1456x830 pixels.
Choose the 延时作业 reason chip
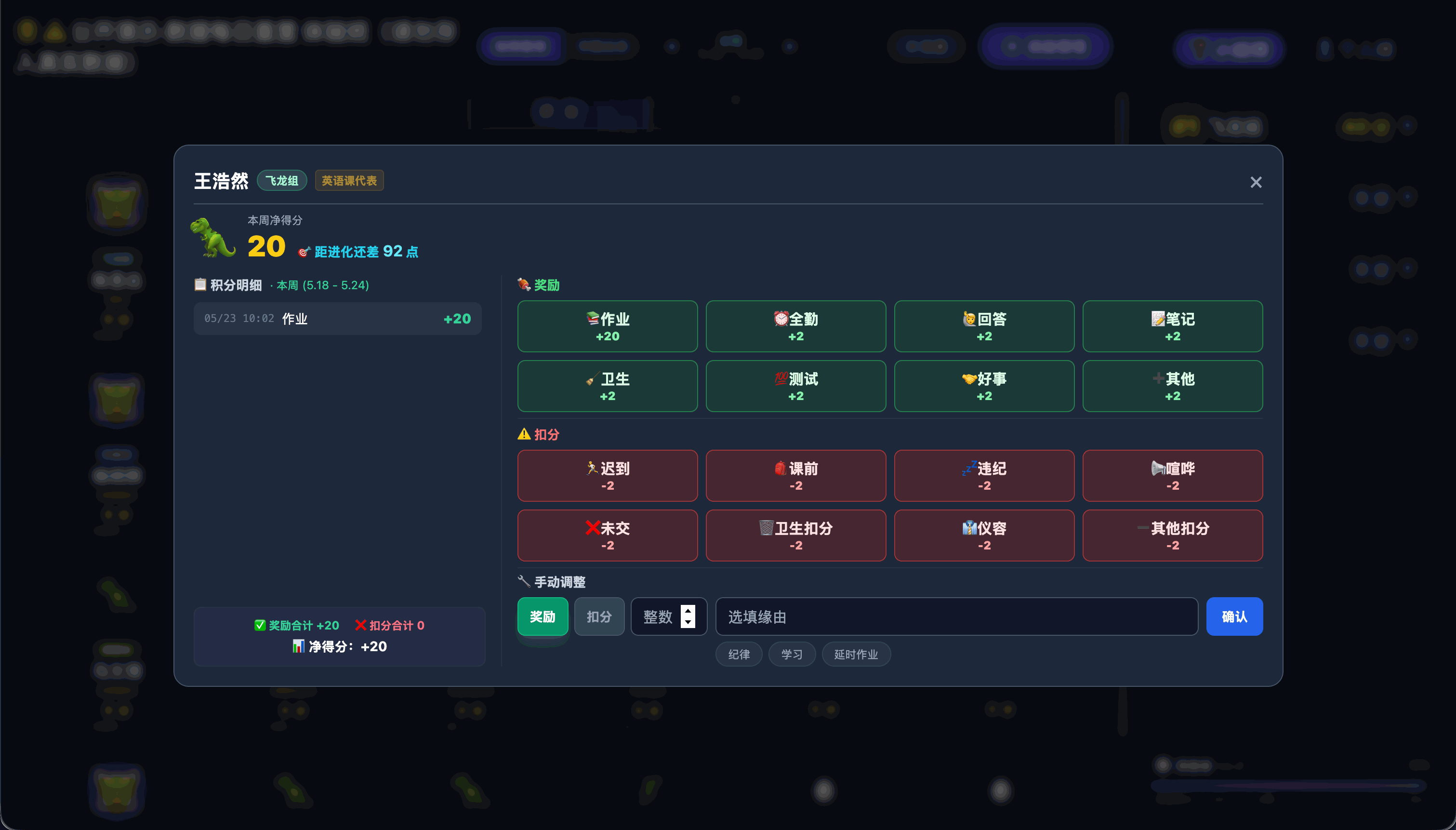pyautogui.click(x=856, y=654)
